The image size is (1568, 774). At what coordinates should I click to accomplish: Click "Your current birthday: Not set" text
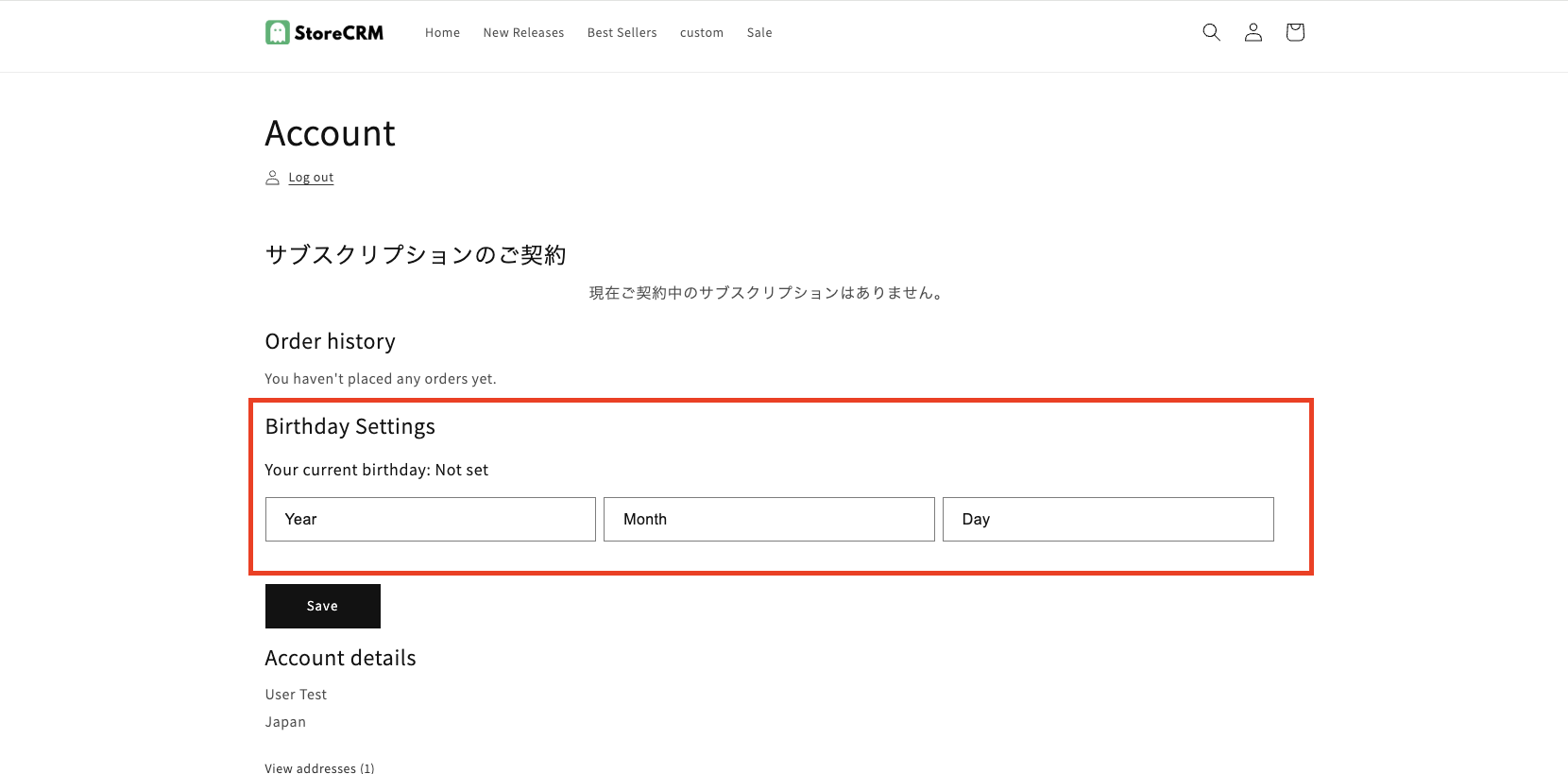pyautogui.click(x=377, y=470)
